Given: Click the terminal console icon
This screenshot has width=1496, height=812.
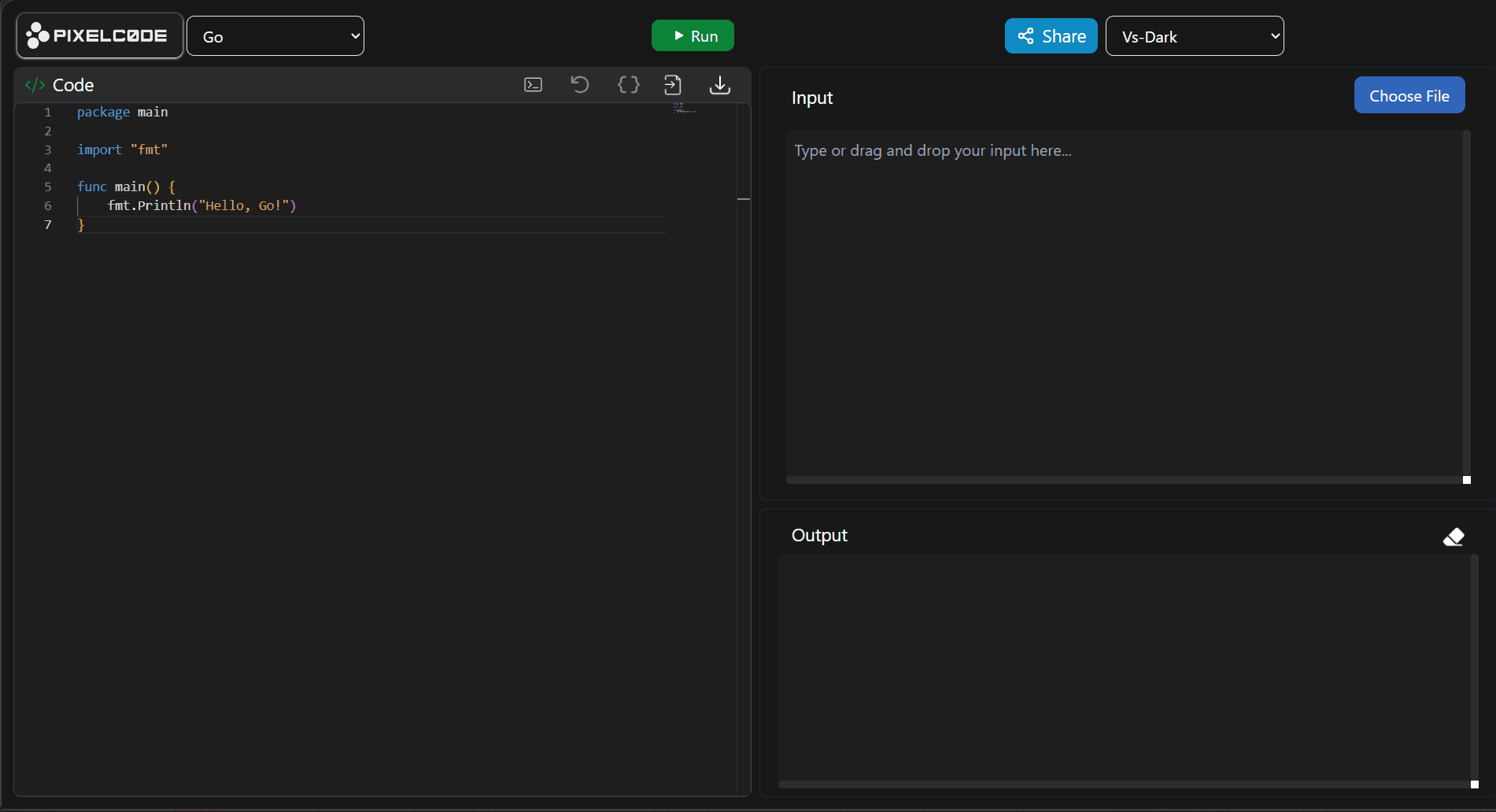Looking at the screenshot, I should [533, 85].
